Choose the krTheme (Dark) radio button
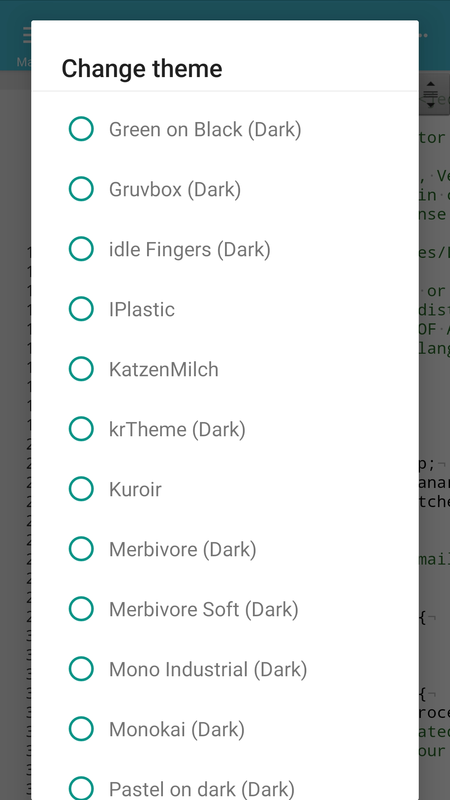This screenshot has width=450, height=800. pos(81,429)
